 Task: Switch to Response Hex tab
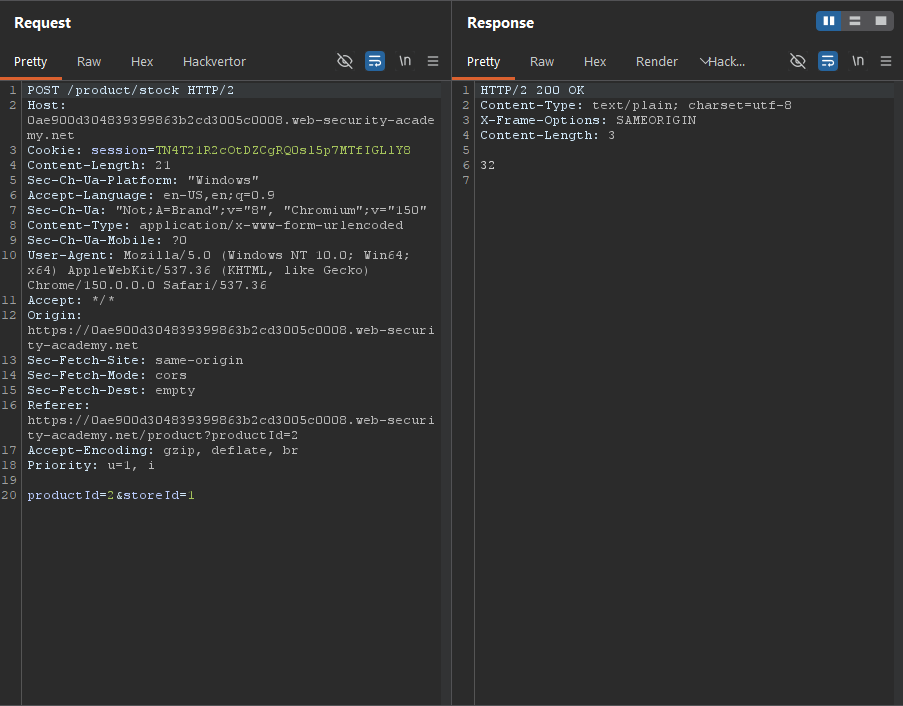tap(595, 62)
